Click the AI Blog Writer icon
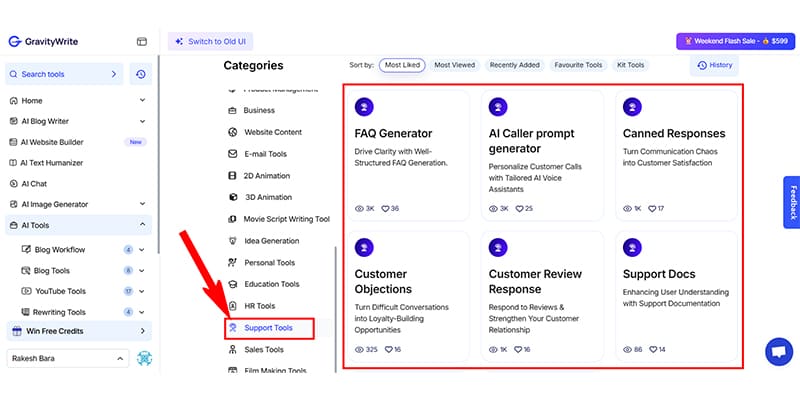The image size is (800, 400). click(13, 121)
